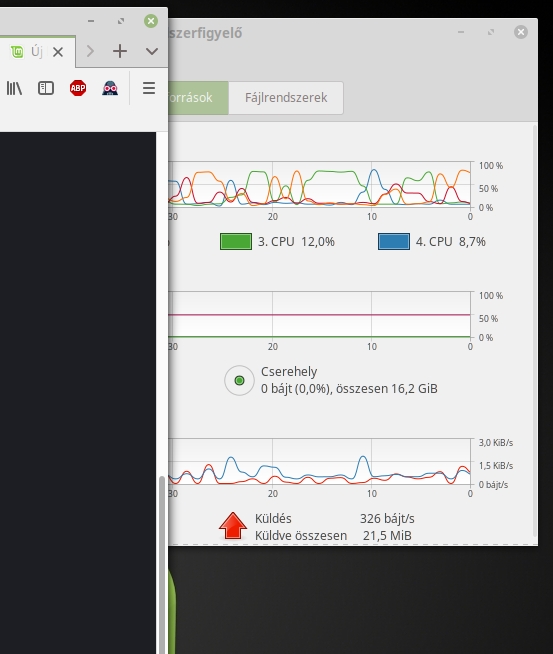The height and width of the screenshot is (654, 553).
Task: Click the Cserehely swap color indicator
Action: pos(239,380)
